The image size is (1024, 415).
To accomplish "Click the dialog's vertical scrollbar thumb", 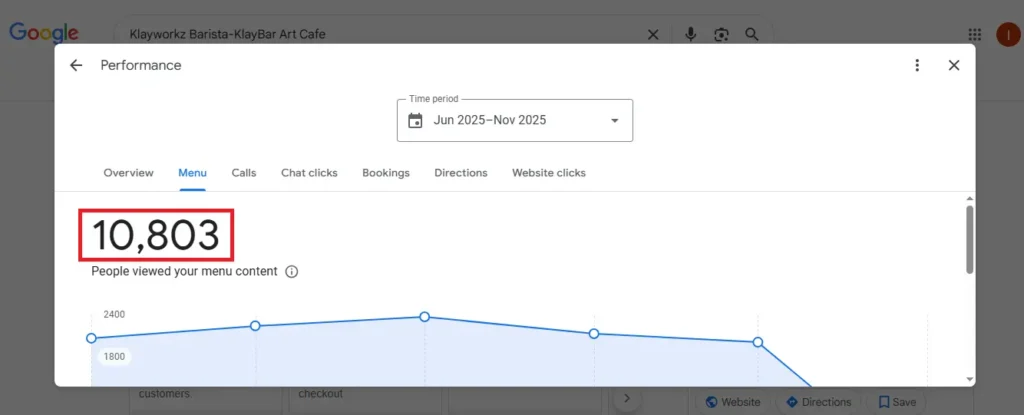I will pos(970,239).
